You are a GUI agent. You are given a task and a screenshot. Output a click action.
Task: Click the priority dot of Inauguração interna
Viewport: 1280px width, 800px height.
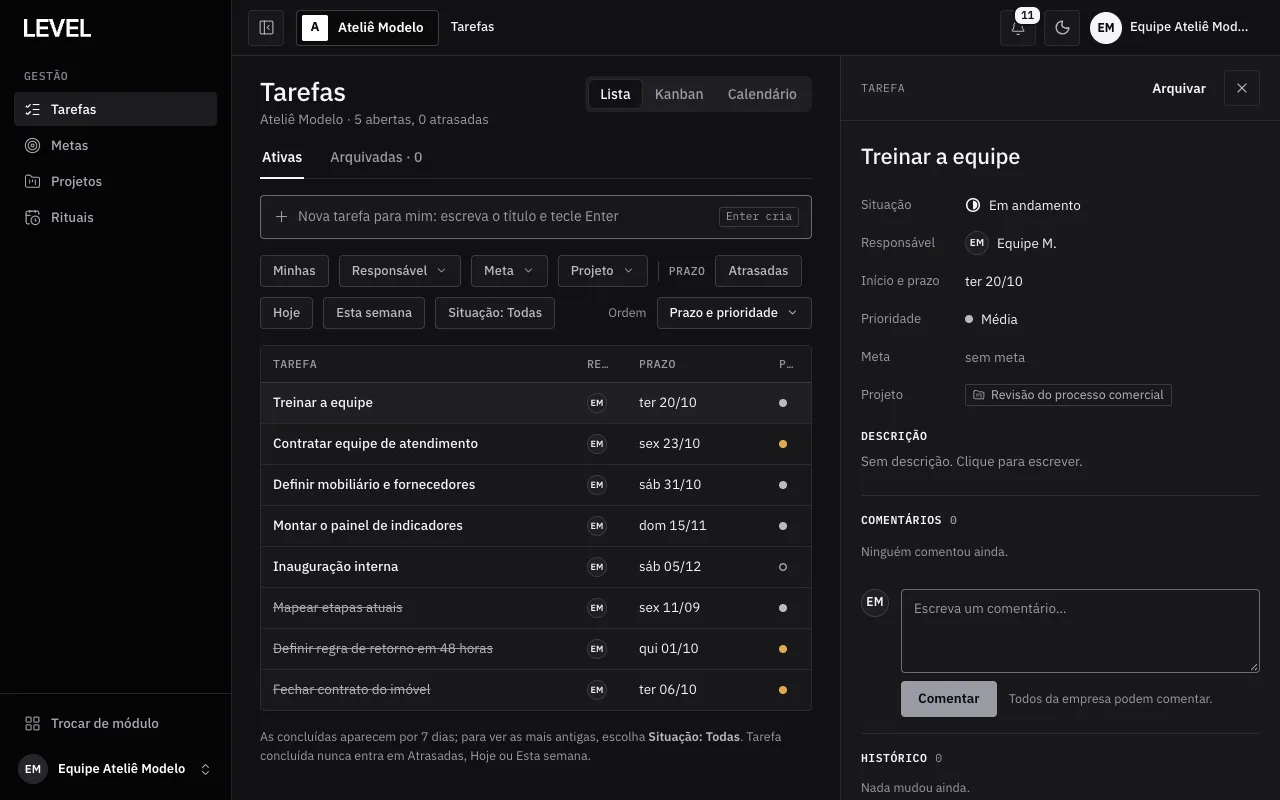click(x=783, y=567)
